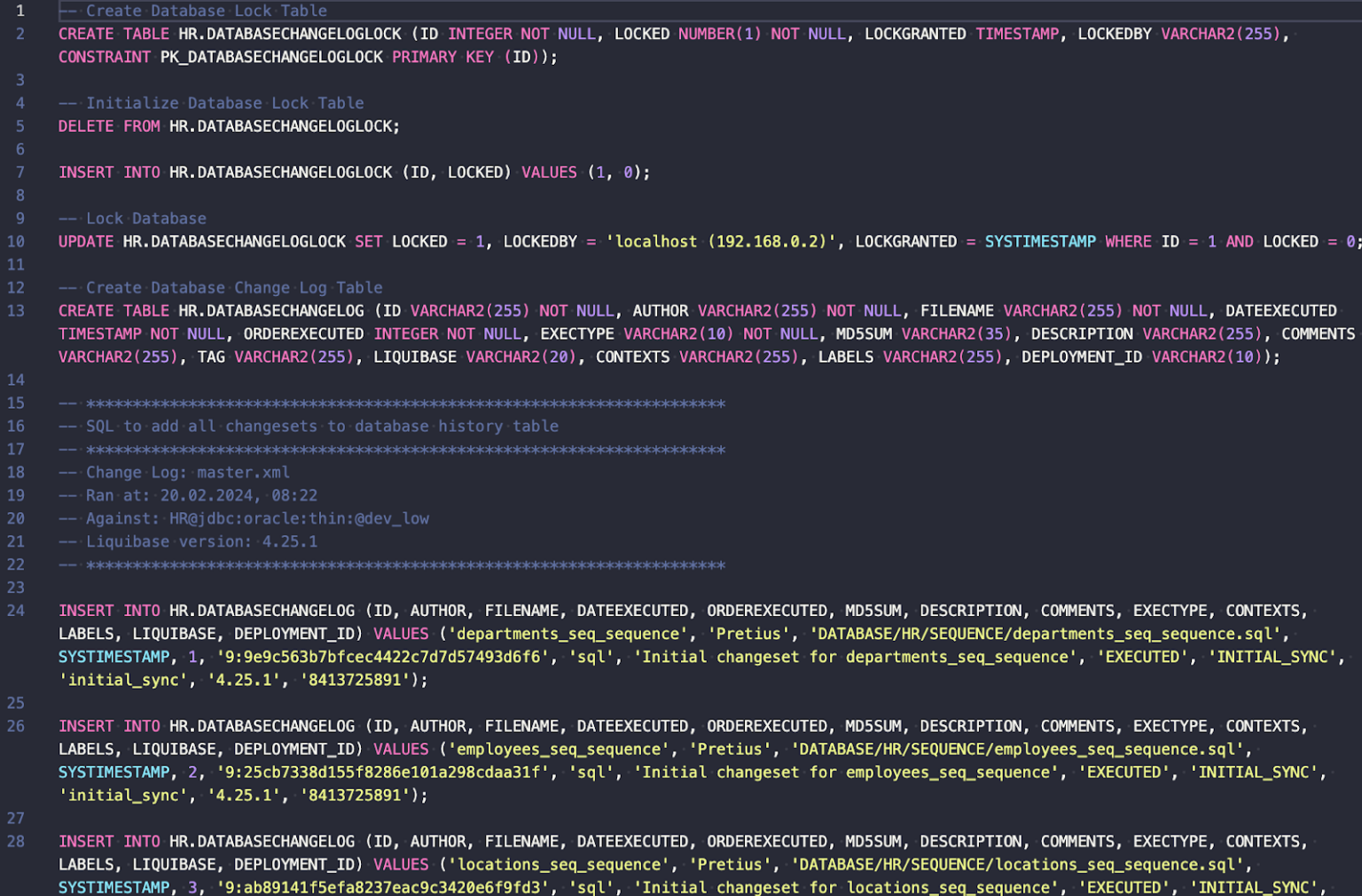Click line number 24 in the gutter
The width and height of the screenshot is (1362, 896).
click(16, 611)
